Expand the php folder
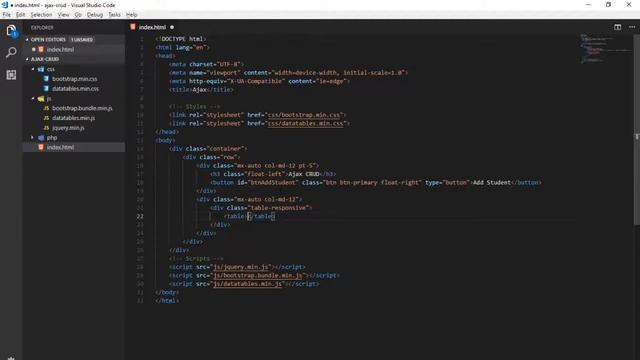This screenshot has width=640, height=360. tap(33, 138)
